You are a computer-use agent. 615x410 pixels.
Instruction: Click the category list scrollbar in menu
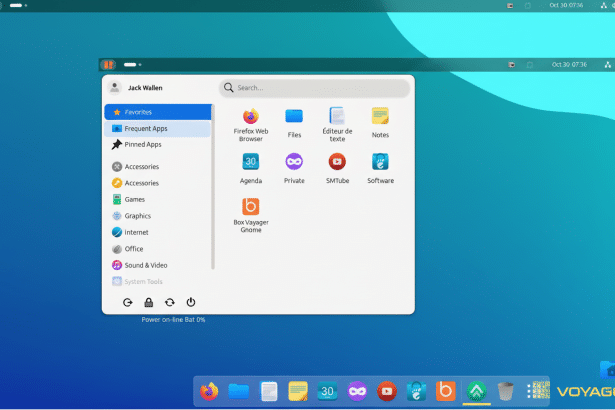pyautogui.click(x=213, y=187)
